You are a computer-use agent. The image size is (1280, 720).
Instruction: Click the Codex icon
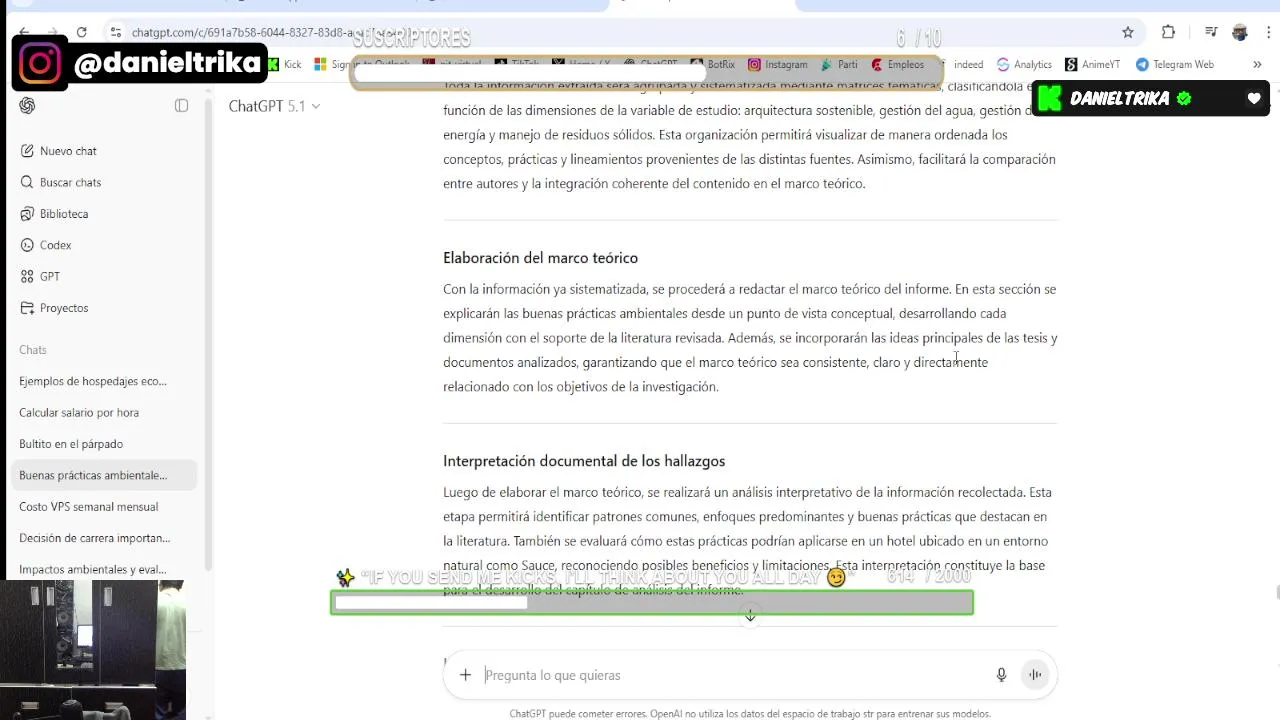[x=27, y=245]
